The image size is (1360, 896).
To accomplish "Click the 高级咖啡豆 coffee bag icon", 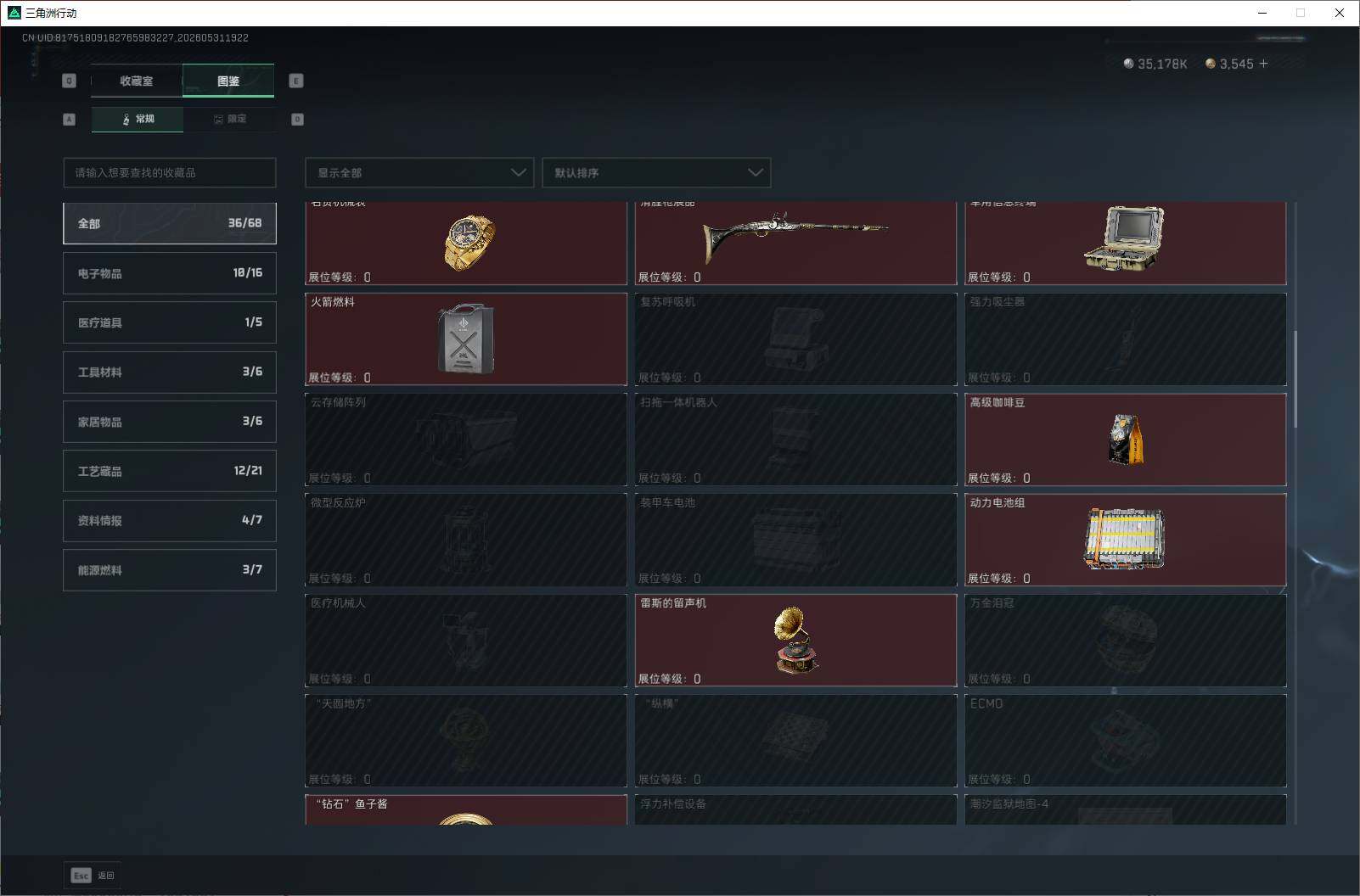I will point(1126,439).
